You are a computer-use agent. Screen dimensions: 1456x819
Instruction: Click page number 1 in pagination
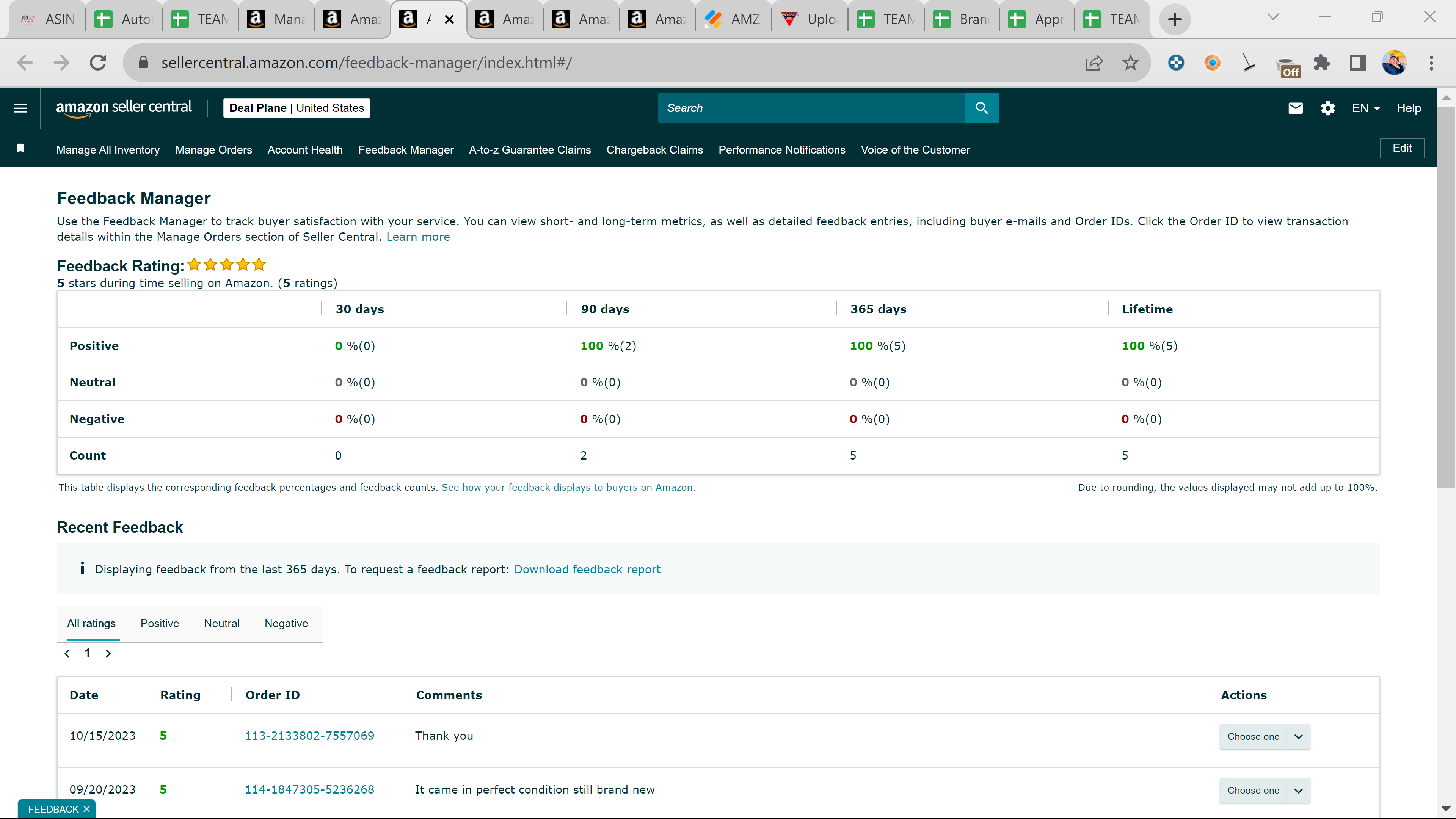click(x=88, y=653)
